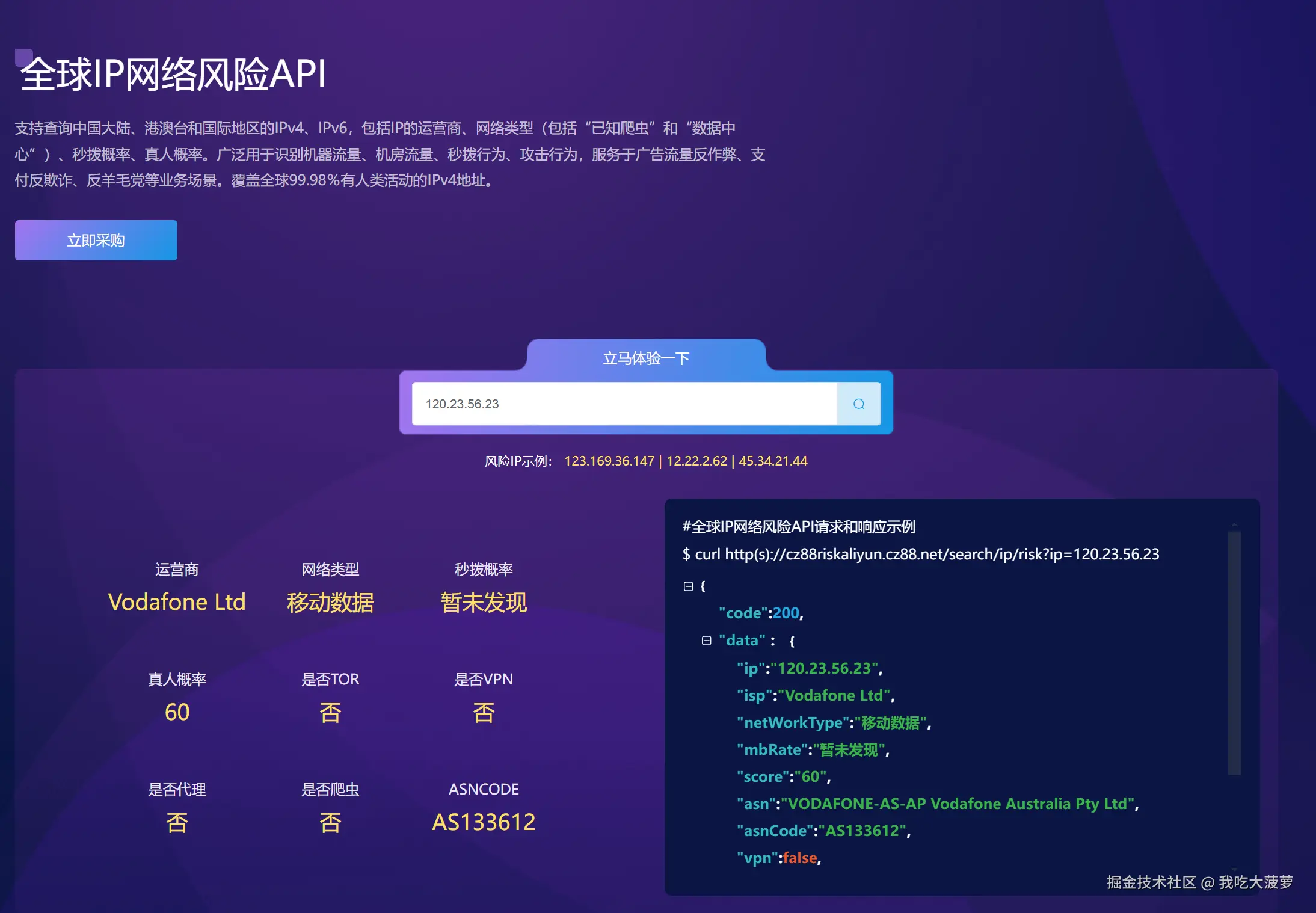This screenshot has width=1316, height=913.
Task: Click the 真人概率 score showing 60
Action: (x=176, y=712)
